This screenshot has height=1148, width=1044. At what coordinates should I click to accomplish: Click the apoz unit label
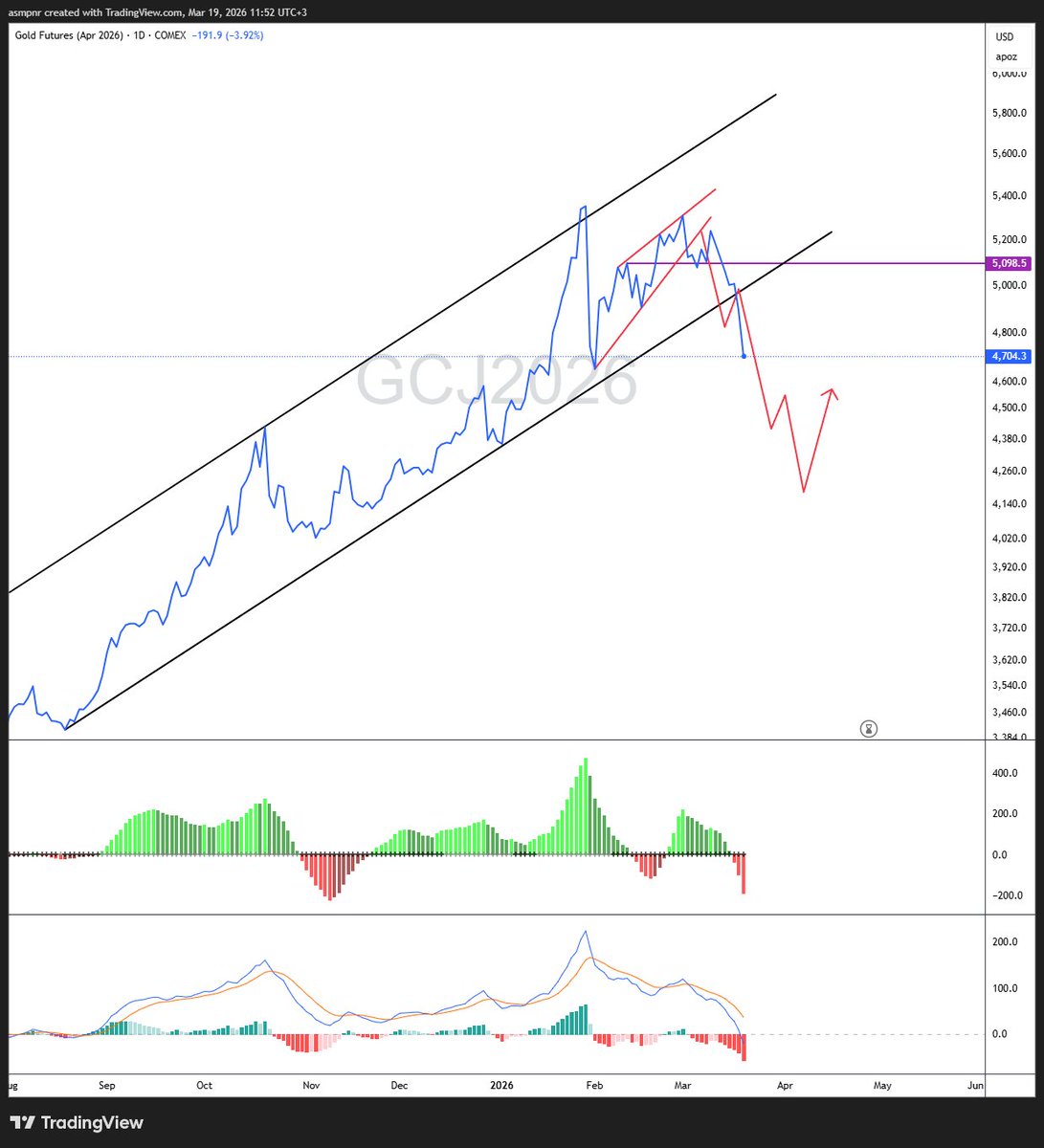point(1005,56)
